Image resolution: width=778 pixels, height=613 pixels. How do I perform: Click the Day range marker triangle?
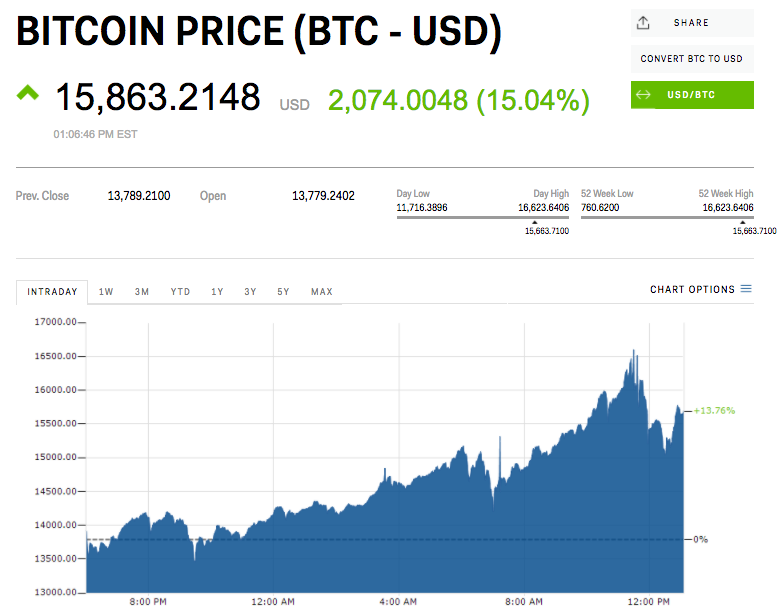coord(534,222)
